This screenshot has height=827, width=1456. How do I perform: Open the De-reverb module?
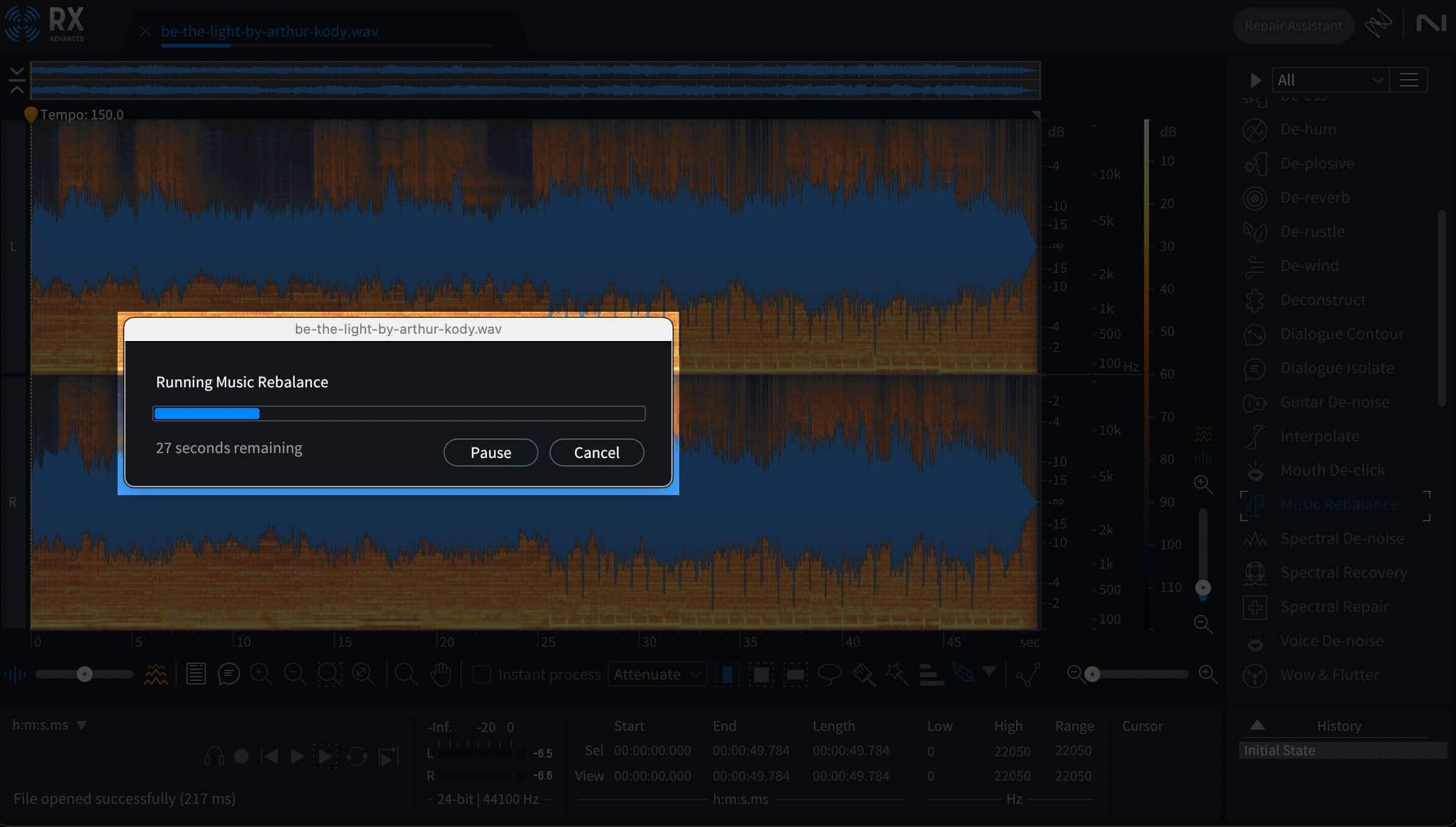click(x=1315, y=197)
